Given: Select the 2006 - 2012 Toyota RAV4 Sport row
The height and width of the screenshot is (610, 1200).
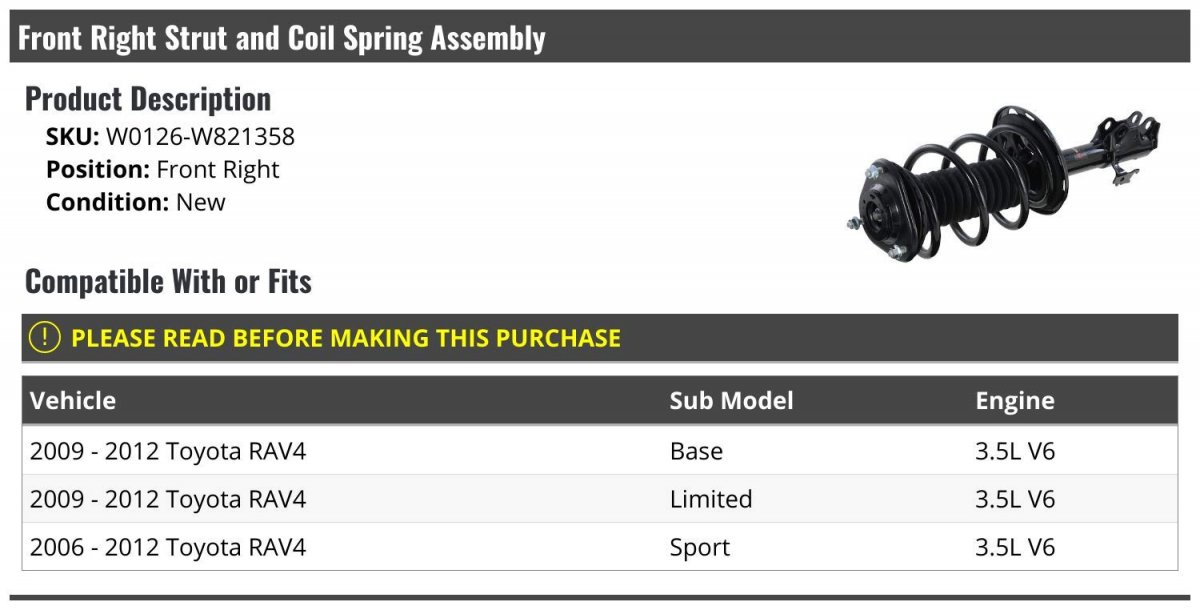Looking at the screenshot, I should [x=168, y=547].
